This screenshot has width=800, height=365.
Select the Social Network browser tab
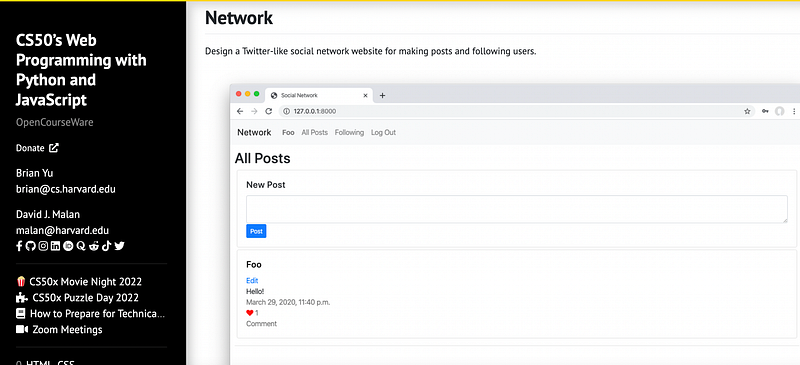[318, 95]
